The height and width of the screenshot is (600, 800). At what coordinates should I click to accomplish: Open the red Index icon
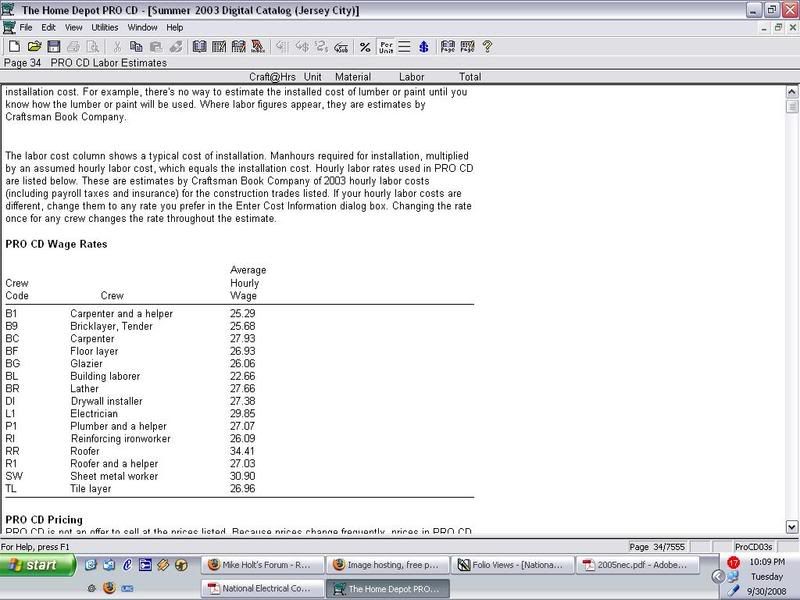tap(258, 47)
